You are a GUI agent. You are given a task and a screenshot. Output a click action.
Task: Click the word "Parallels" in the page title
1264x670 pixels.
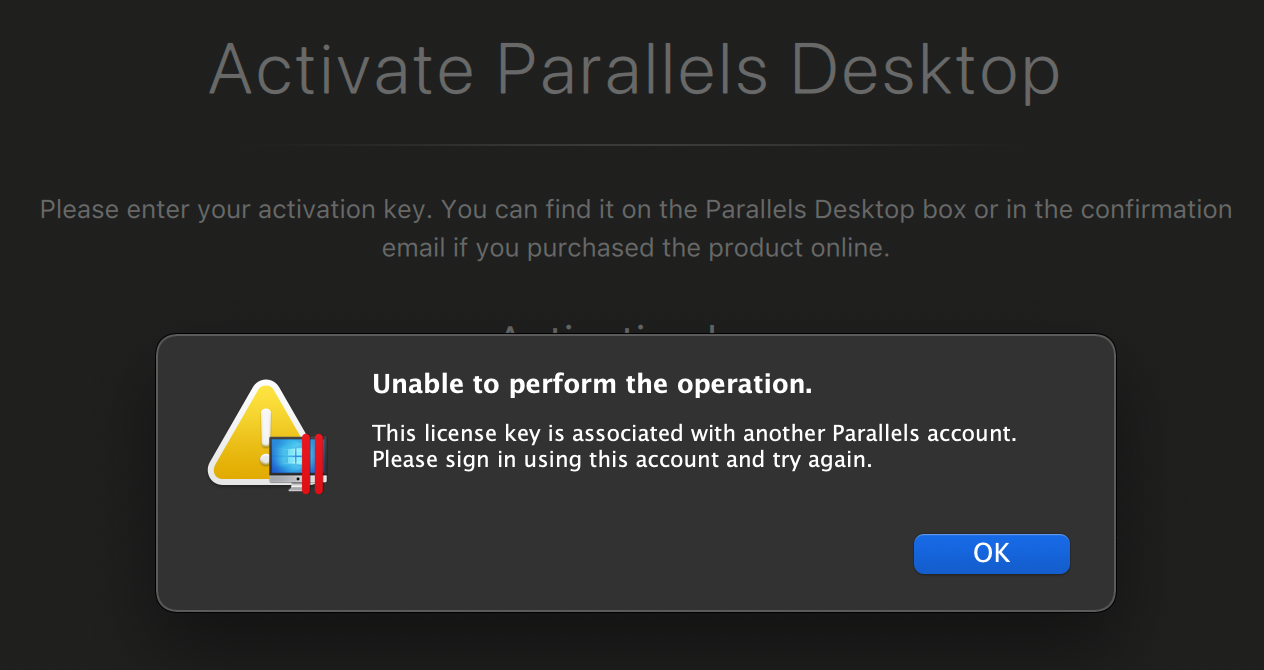pos(633,70)
